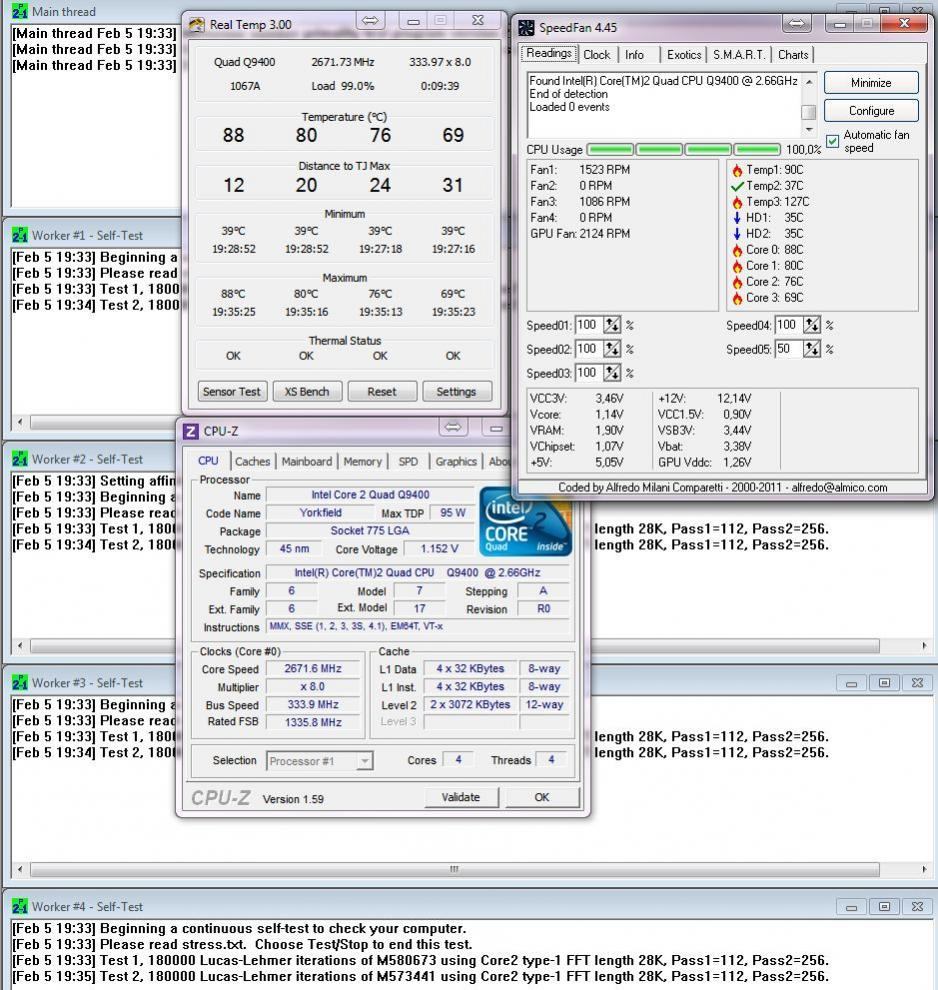Open the Charts tab in SpeedFan
Viewport: 938px width, 990px height.
[793, 55]
